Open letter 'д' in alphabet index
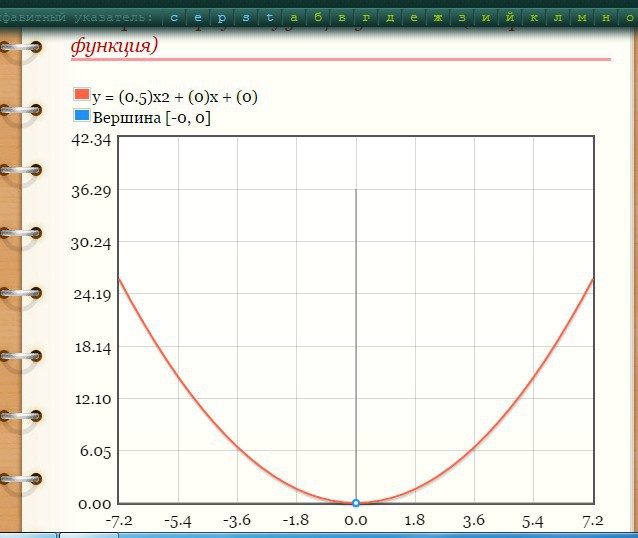The image size is (638, 538). [x=390, y=18]
